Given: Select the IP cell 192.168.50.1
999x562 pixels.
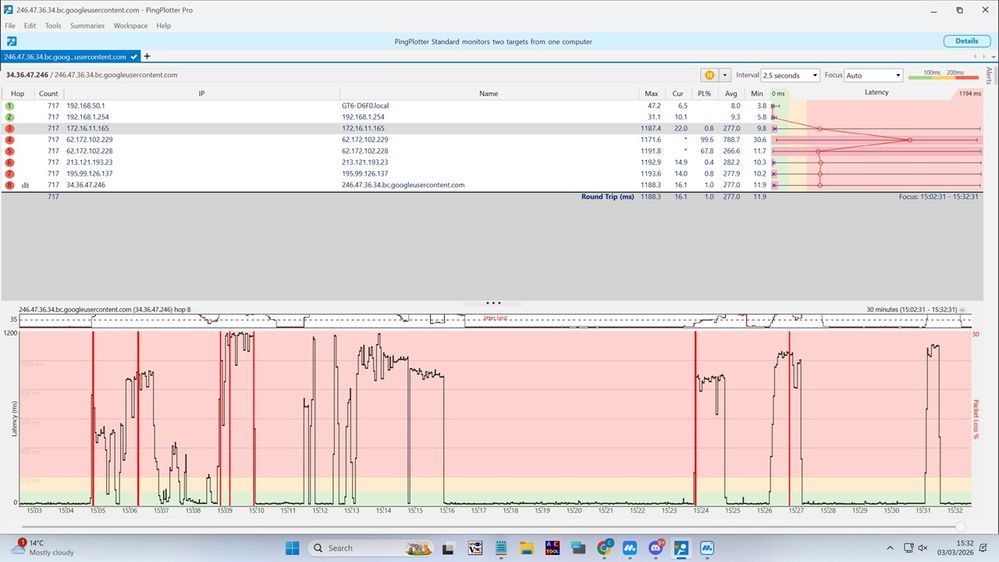Looking at the screenshot, I should point(86,106).
